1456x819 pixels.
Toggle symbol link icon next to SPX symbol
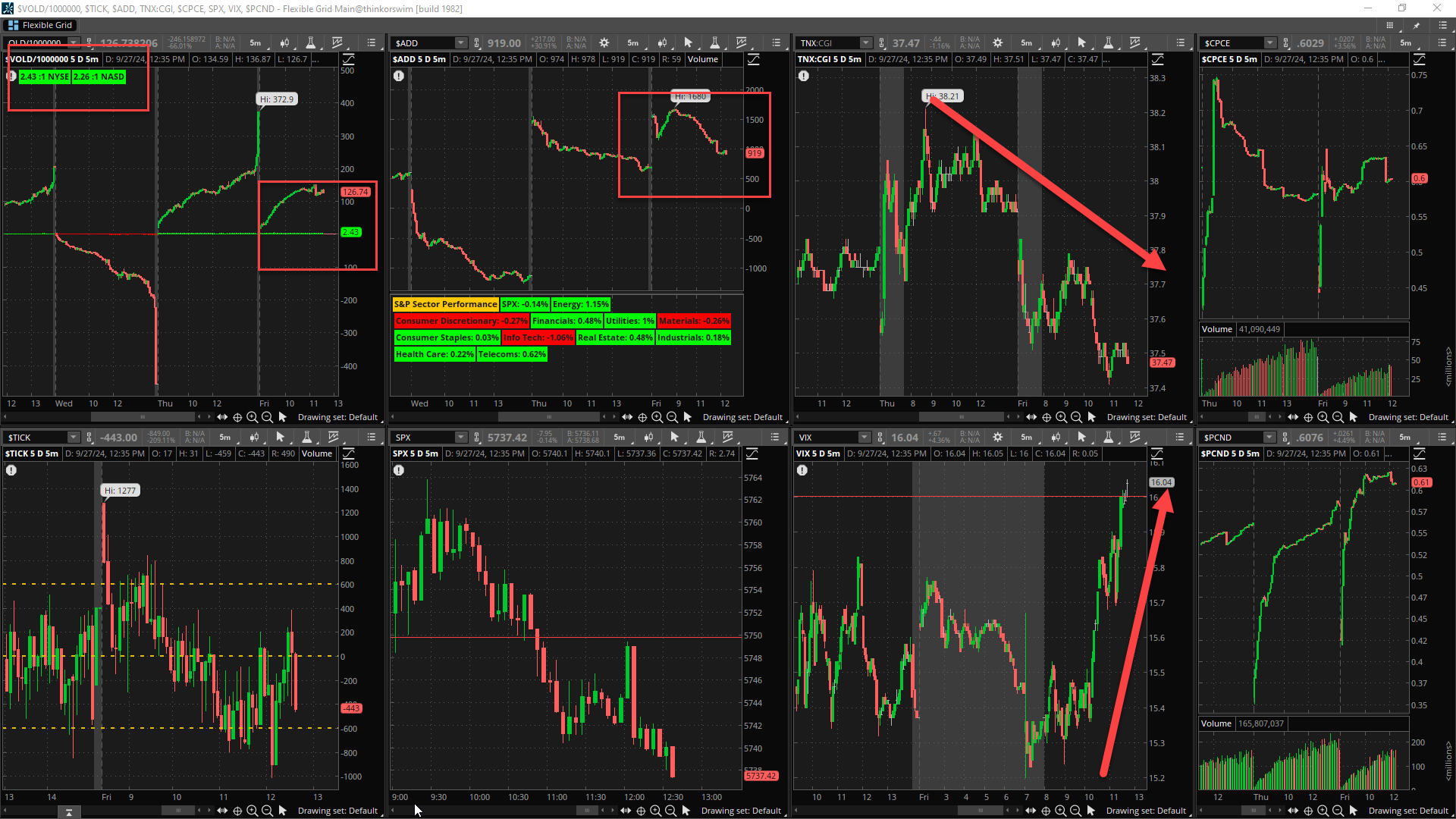477,438
